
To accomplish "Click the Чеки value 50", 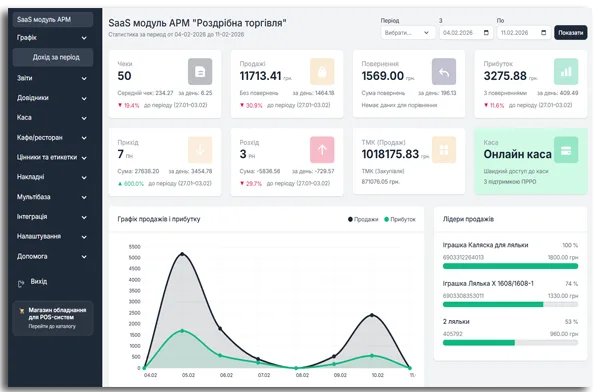I will (124, 76).
